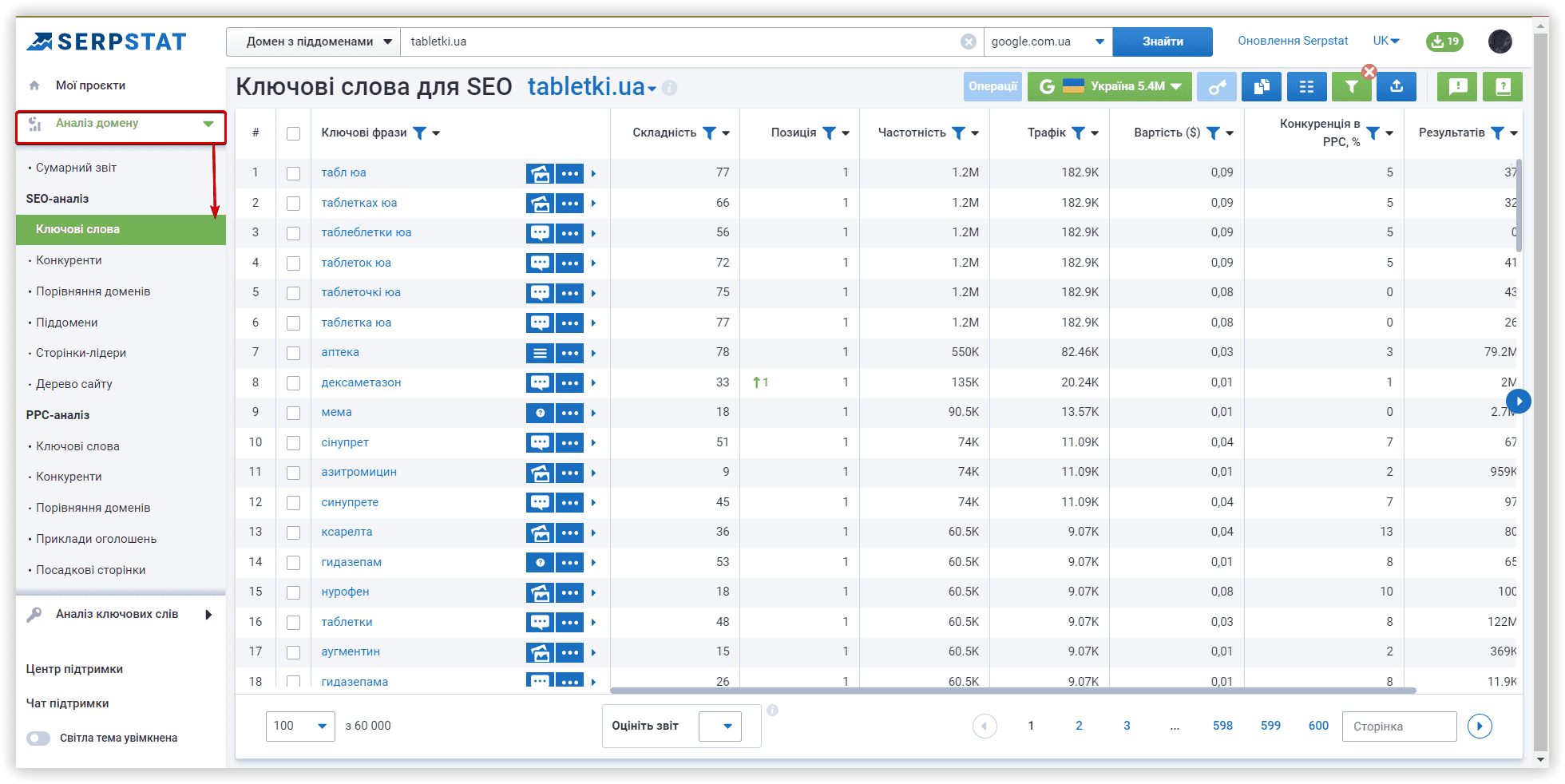This screenshot has width=1565, height=784.
Task: Filter the Ключові фрази column
Action: tap(419, 133)
